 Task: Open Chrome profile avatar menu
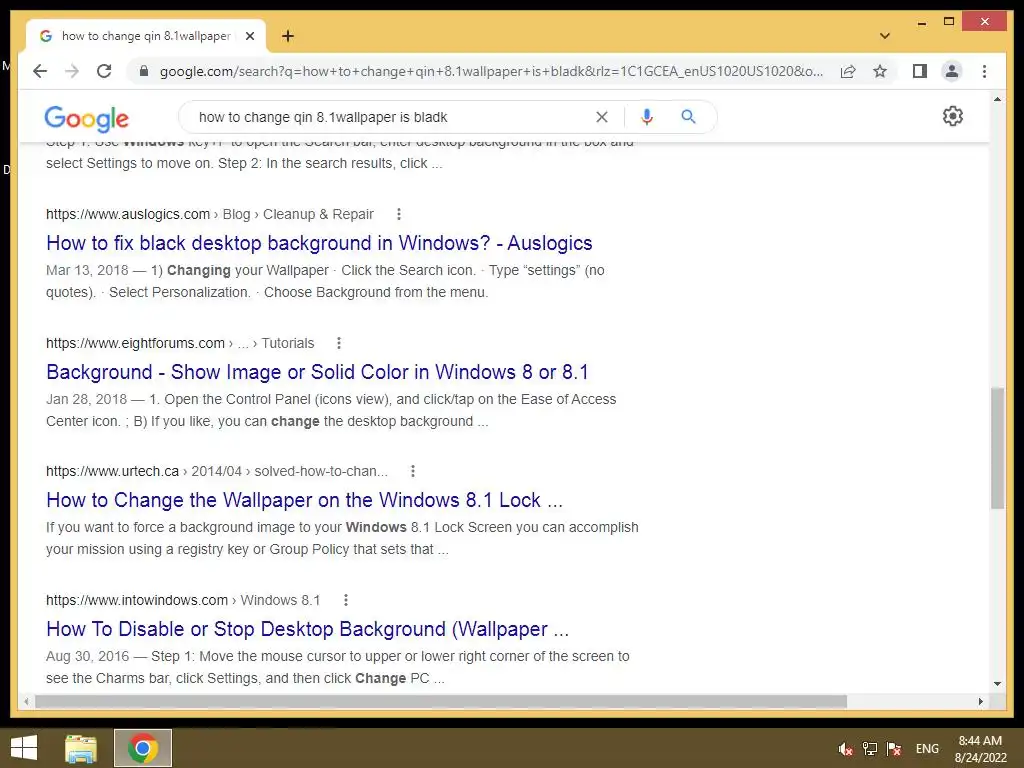coord(952,71)
